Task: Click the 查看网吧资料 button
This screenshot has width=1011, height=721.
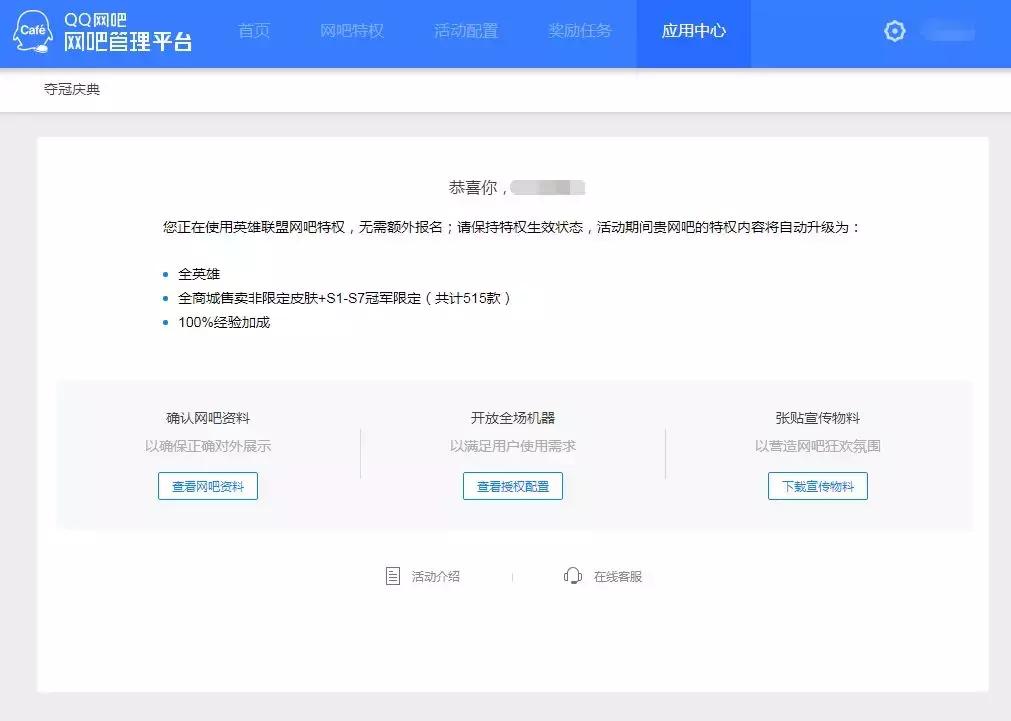Action: pyautogui.click(x=207, y=486)
